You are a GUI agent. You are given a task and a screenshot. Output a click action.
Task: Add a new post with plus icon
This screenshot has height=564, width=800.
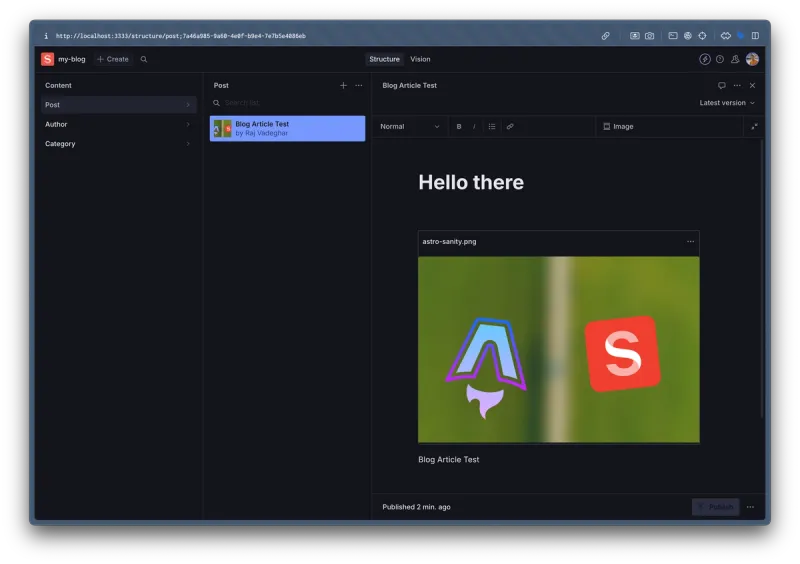tap(343, 85)
